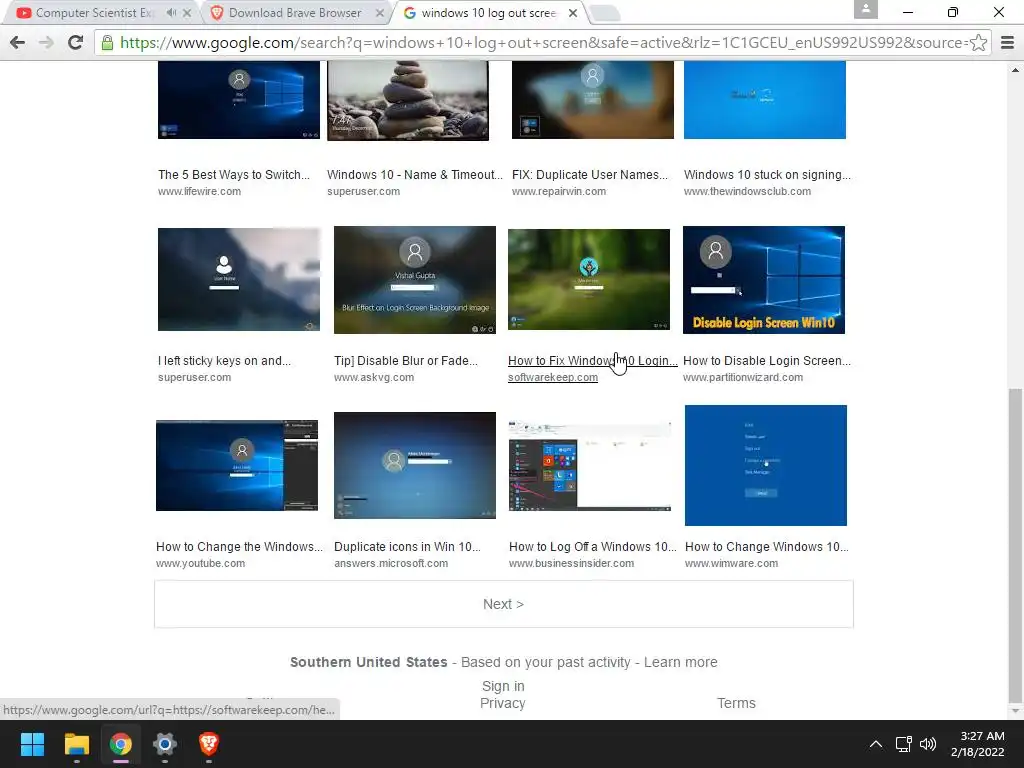
Task: Open the Chrome hamburger menu
Action: [x=1007, y=43]
